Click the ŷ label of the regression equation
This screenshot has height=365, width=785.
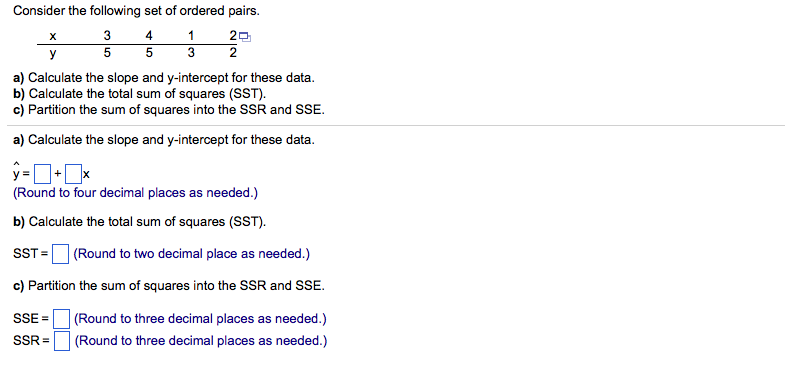[17, 171]
